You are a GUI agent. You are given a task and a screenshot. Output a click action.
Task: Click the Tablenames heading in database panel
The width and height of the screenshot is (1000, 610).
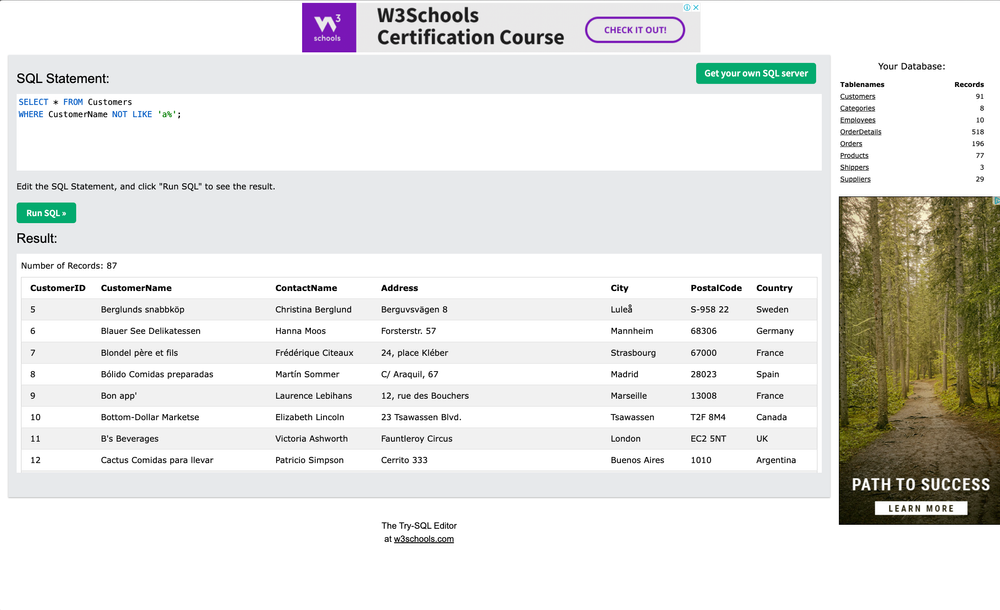pos(862,84)
